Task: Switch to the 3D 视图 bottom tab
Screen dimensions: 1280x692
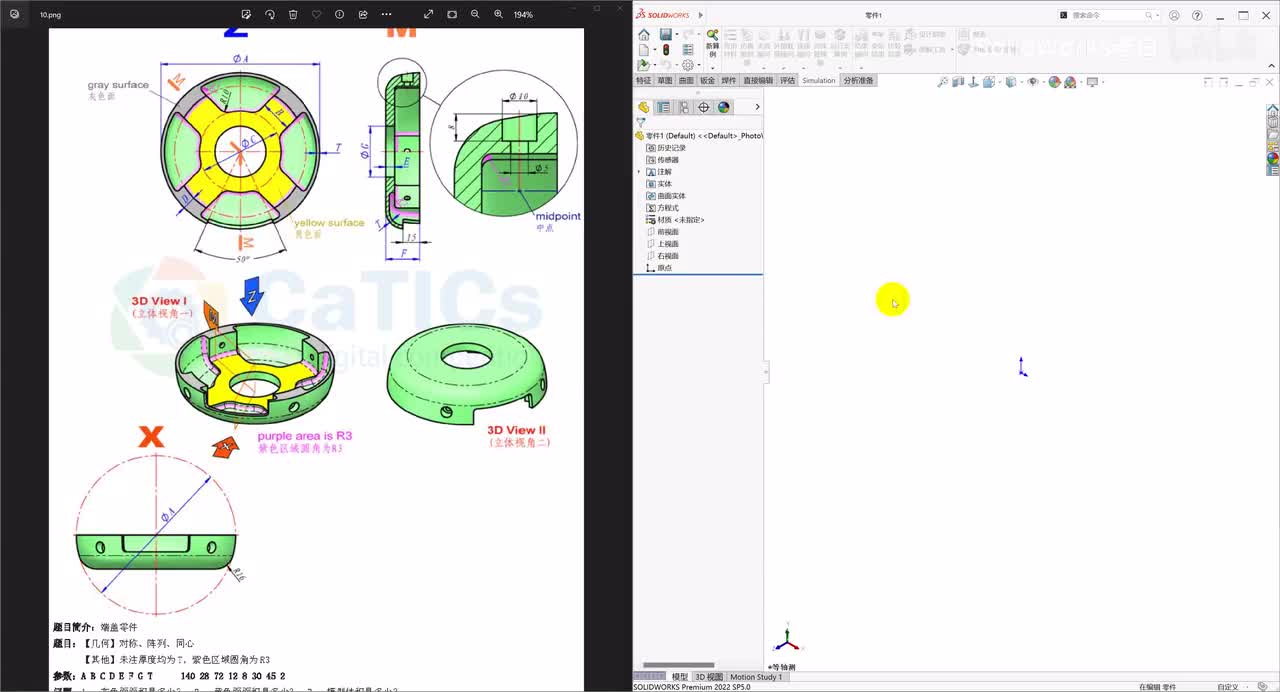Action: coord(709,677)
